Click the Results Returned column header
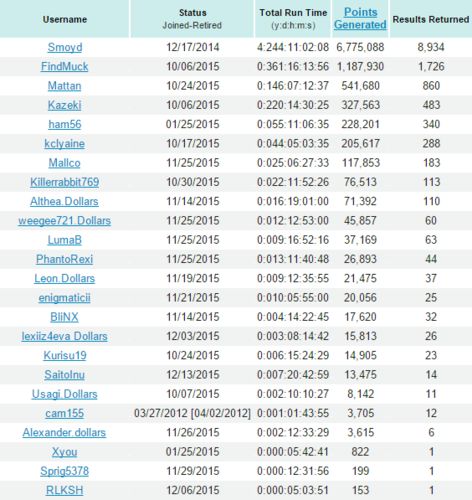Image resolution: width=472 pixels, height=500 pixels. point(431,19)
